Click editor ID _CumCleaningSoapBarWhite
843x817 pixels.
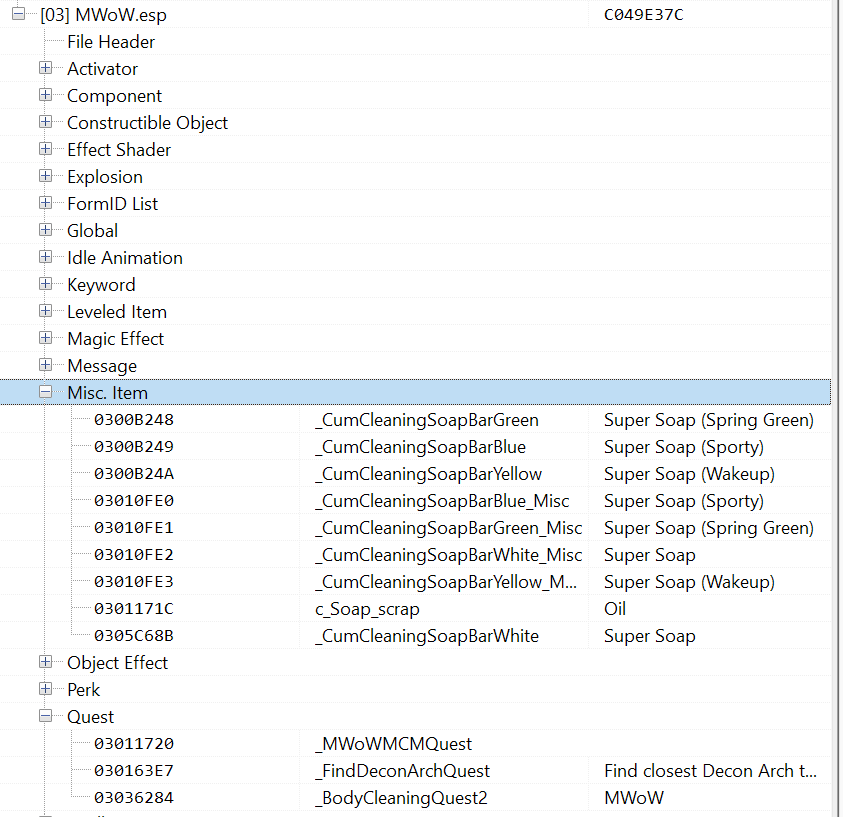427,636
